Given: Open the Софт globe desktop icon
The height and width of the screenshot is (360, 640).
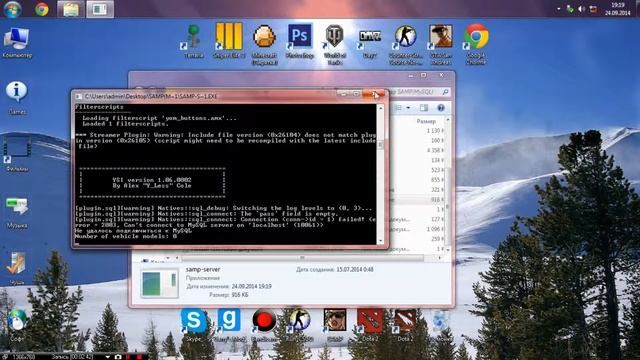Looking at the screenshot, I should click(17, 325).
